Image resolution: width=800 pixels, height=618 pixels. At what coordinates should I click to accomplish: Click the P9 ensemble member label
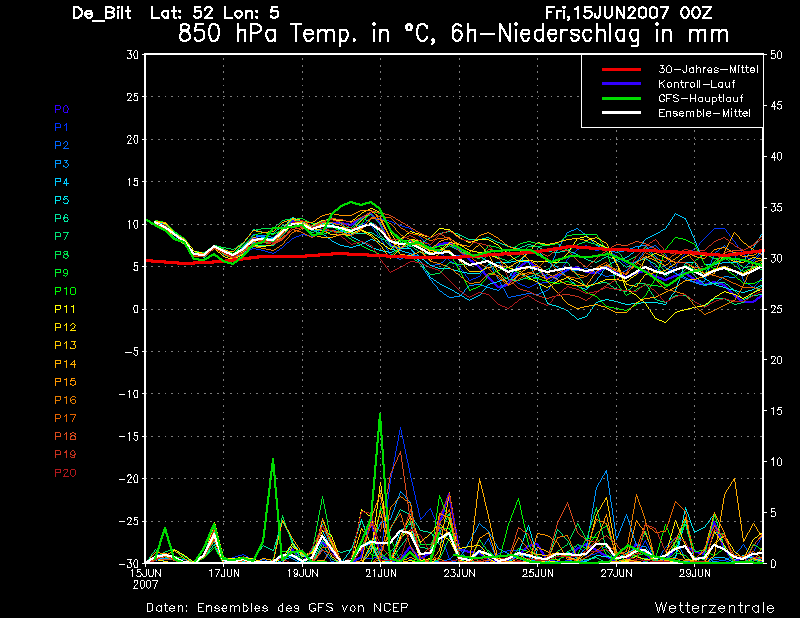61,273
